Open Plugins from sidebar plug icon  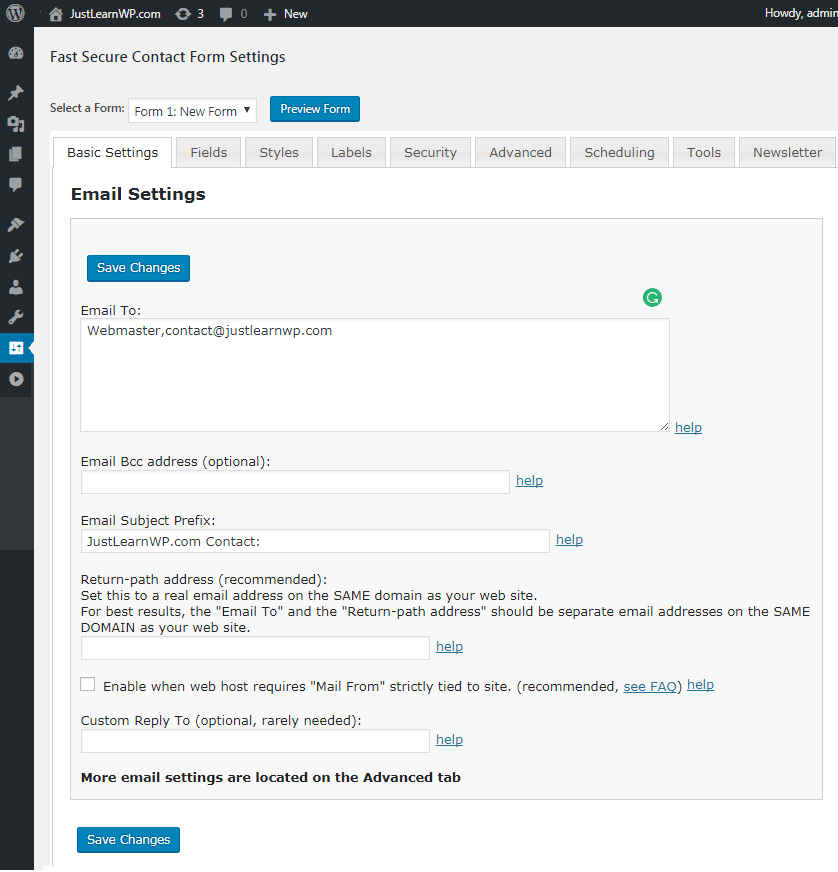16,256
